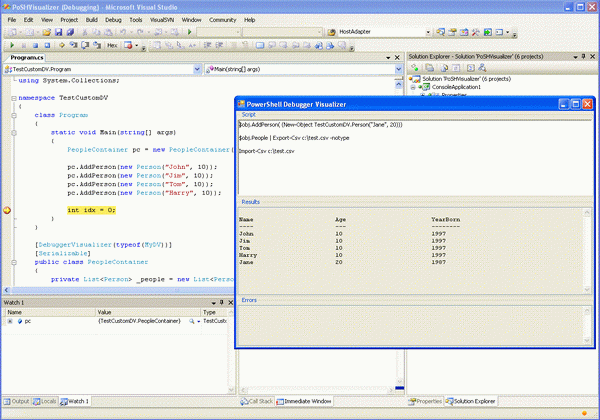Click the Properties Window icon in the standard toolbar

(x=452, y=32)
